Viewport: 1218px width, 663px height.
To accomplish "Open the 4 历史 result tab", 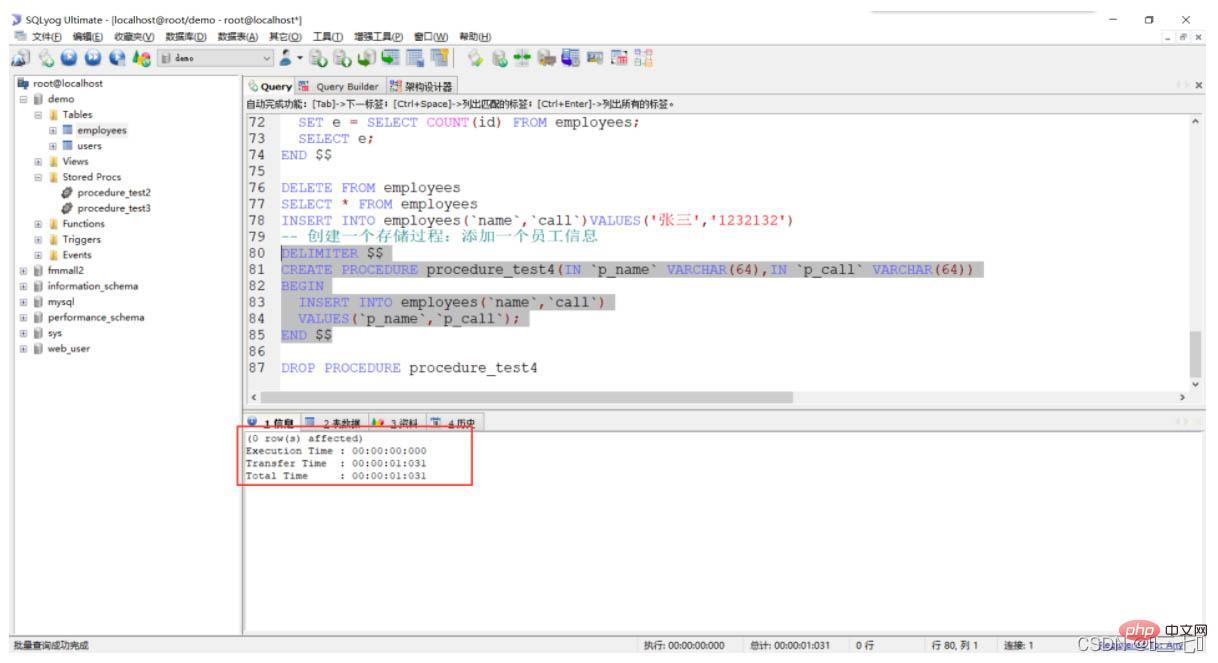I will coord(456,423).
